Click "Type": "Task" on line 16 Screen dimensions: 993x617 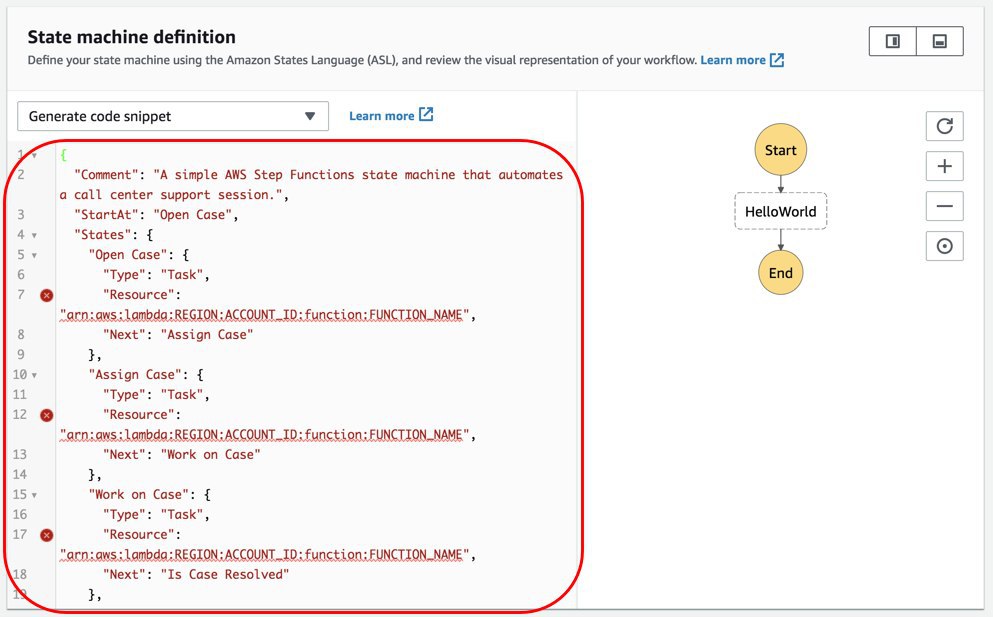(156, 515)
